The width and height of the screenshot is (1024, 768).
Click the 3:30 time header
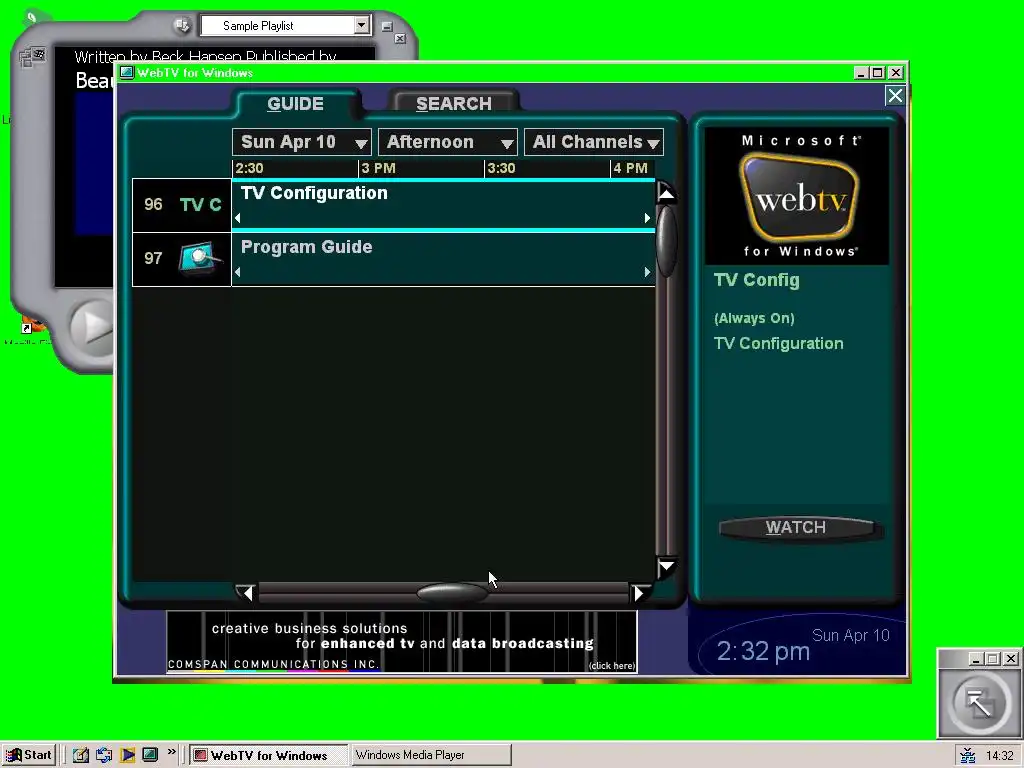(x=502, y=168)
